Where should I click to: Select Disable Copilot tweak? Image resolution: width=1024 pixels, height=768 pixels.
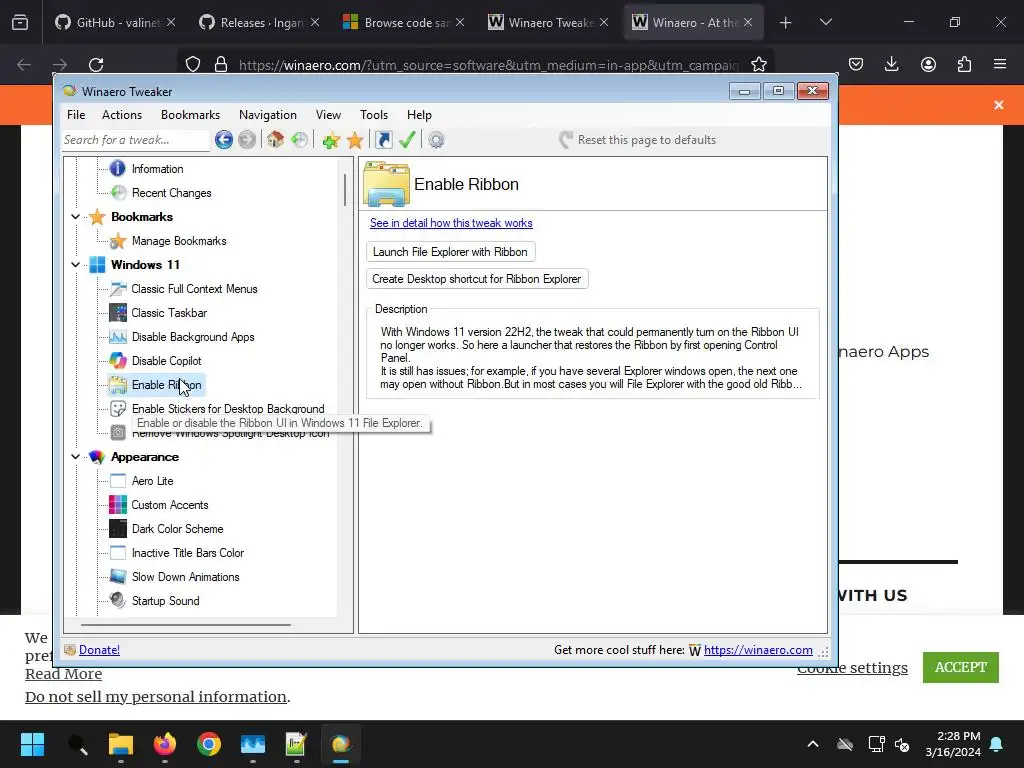pyautogui.click(x=167, y=360)
